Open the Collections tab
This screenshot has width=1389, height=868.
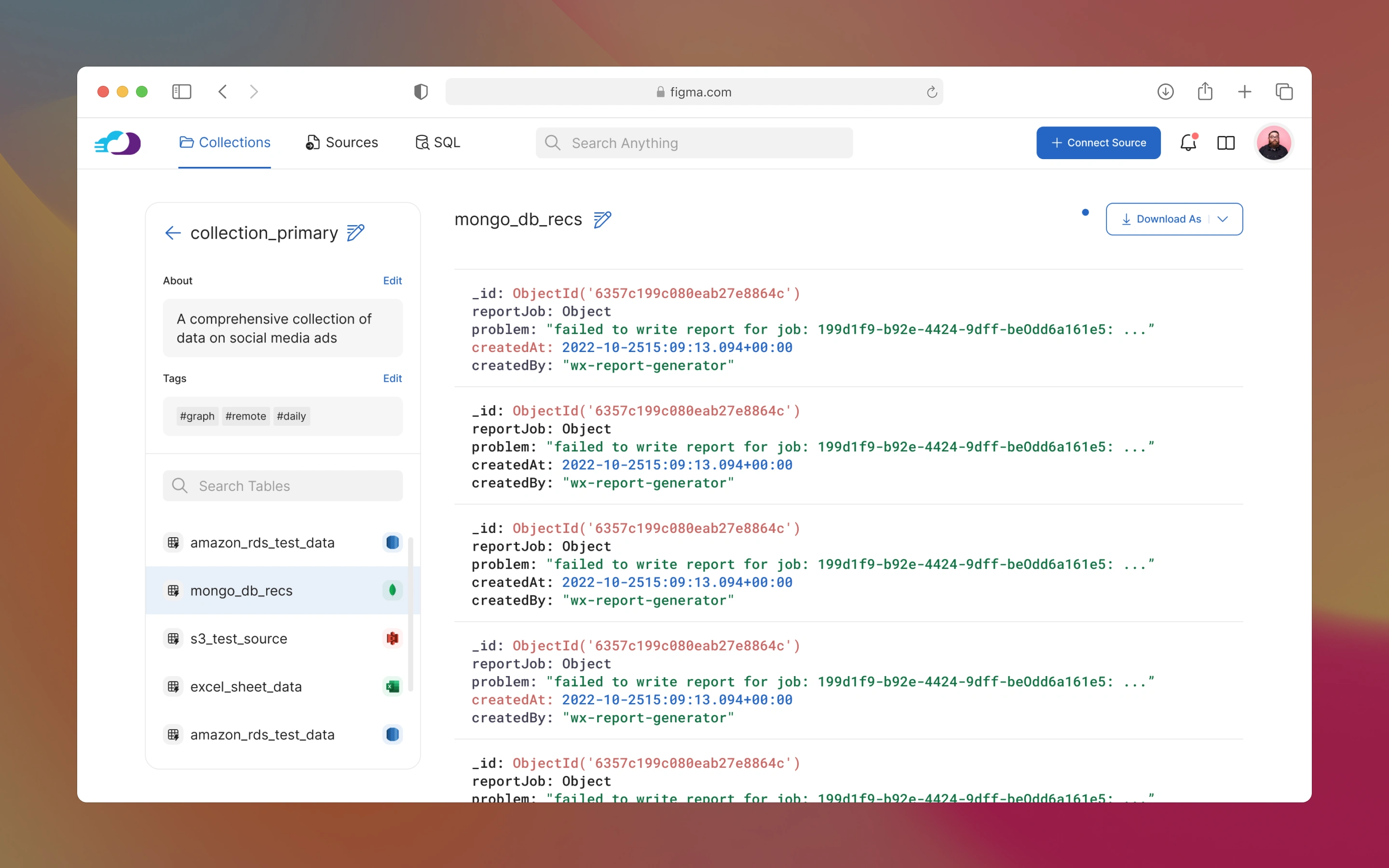(x=224, y=142)
